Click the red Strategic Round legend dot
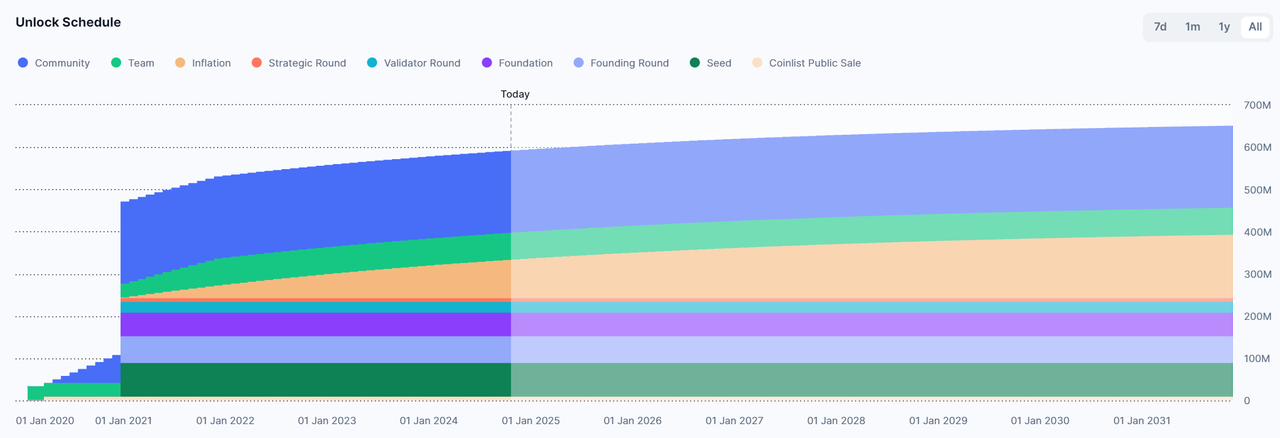 (x=257, y=63)
